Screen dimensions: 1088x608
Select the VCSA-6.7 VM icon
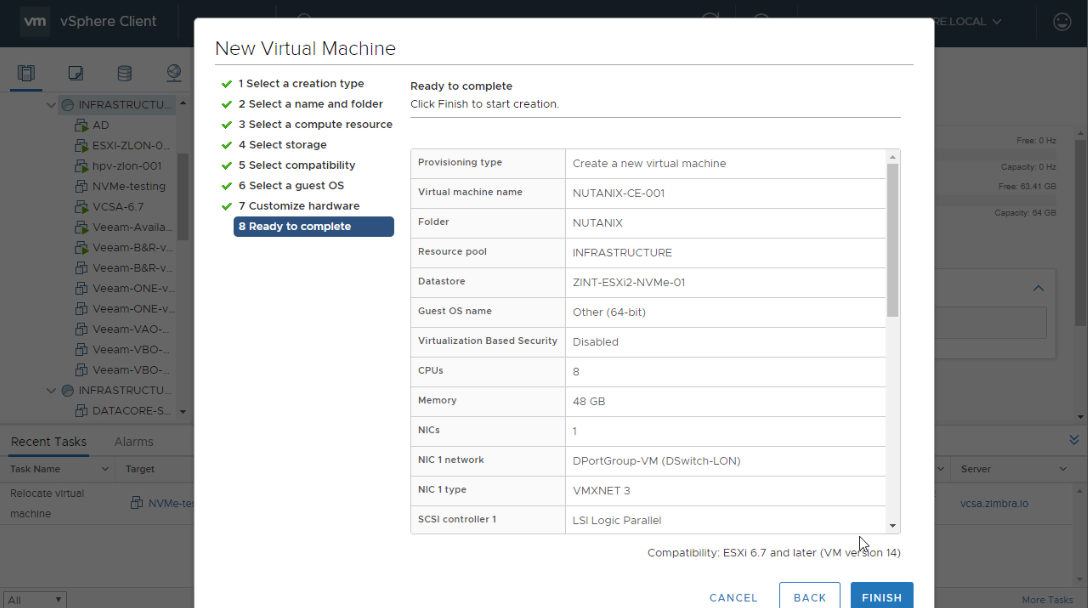tap(81, 207)
